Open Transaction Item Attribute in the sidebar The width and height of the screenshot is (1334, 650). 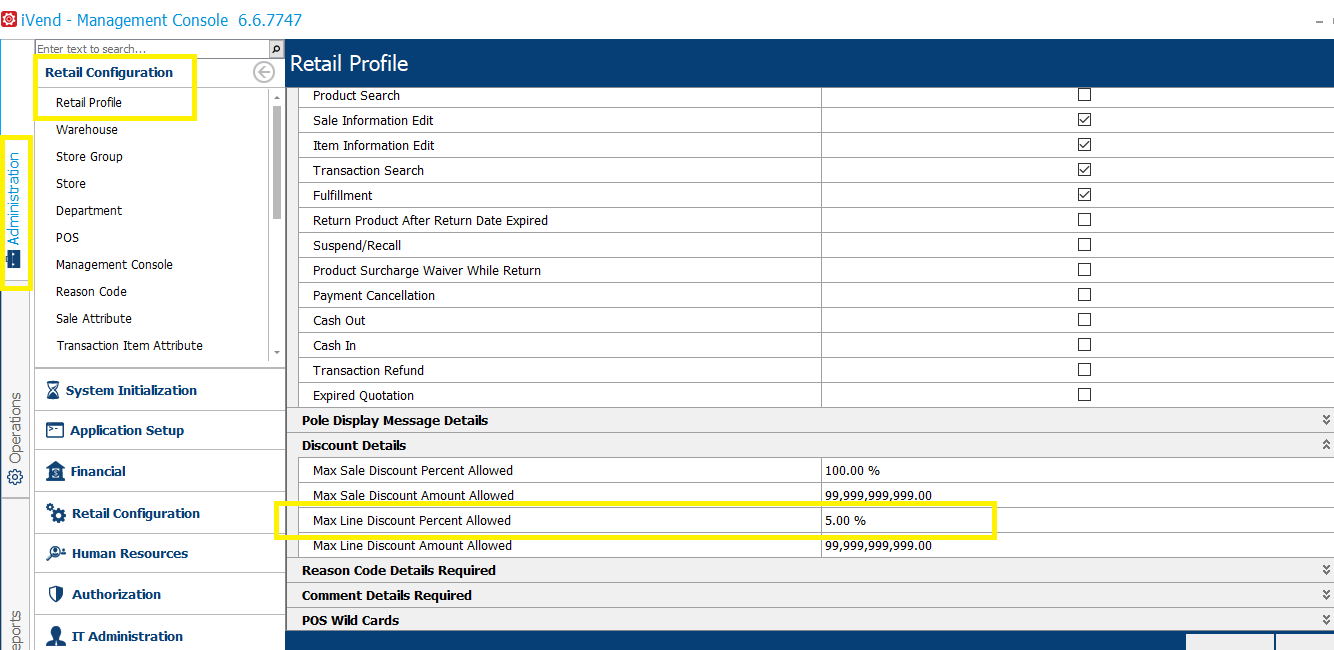tap(130, 345)
